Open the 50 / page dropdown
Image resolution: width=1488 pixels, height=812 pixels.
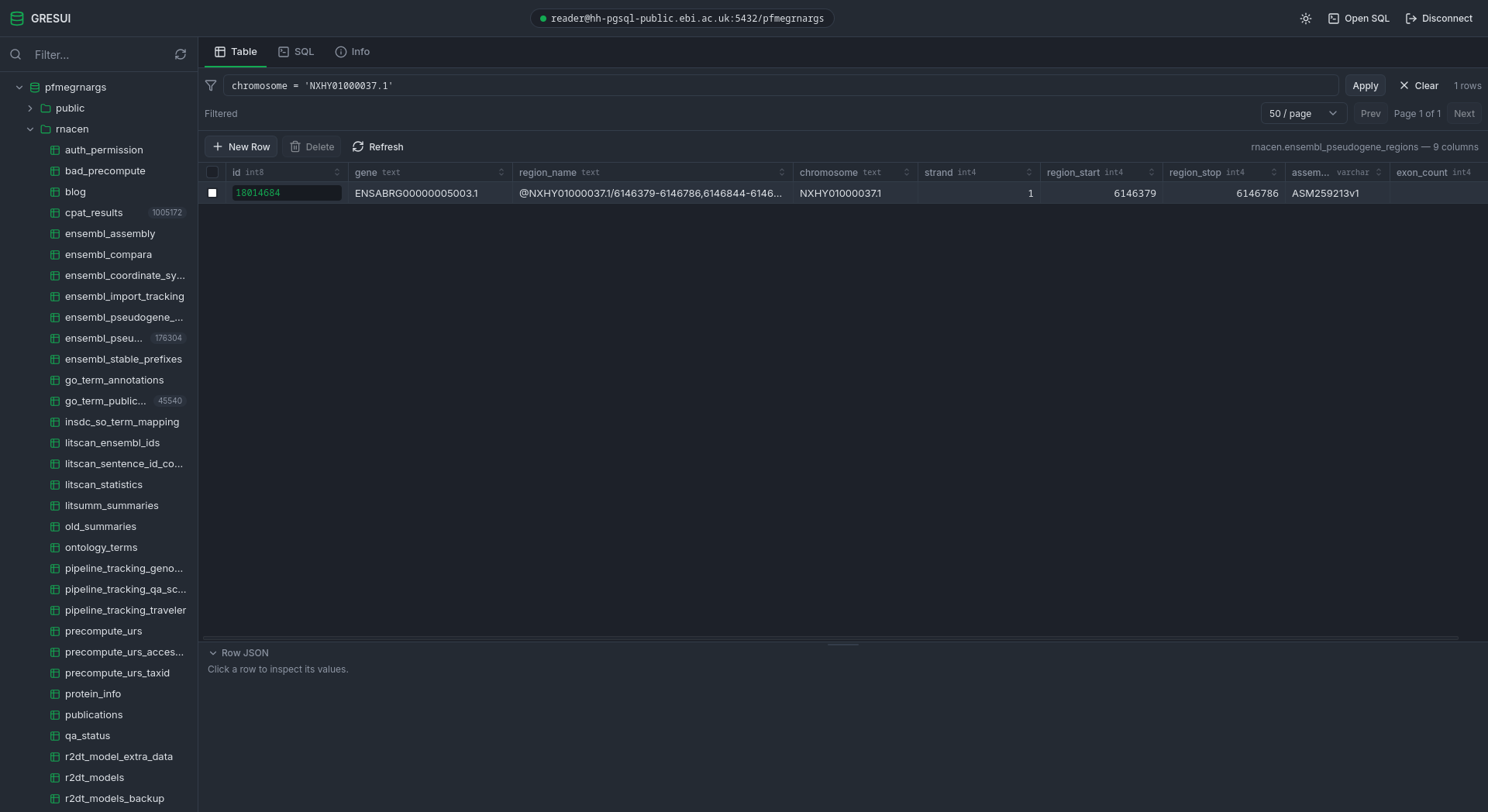tap(1304, 114)
